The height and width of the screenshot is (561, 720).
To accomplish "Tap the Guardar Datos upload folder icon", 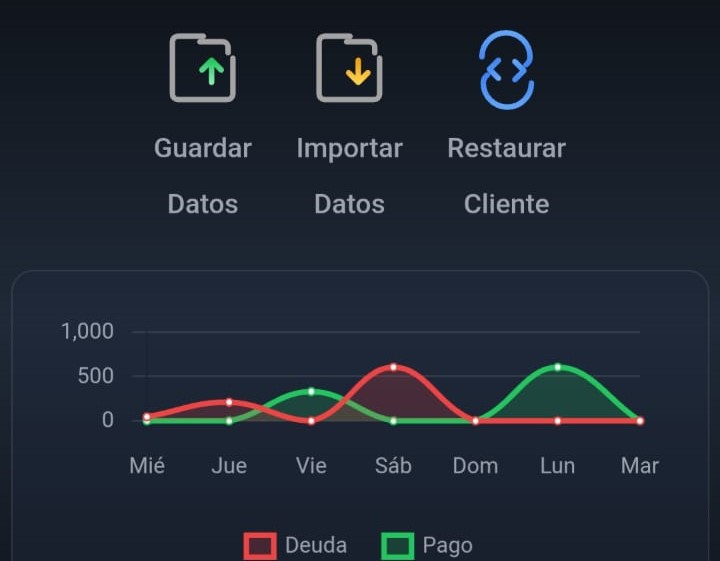I will pos(202,68).
